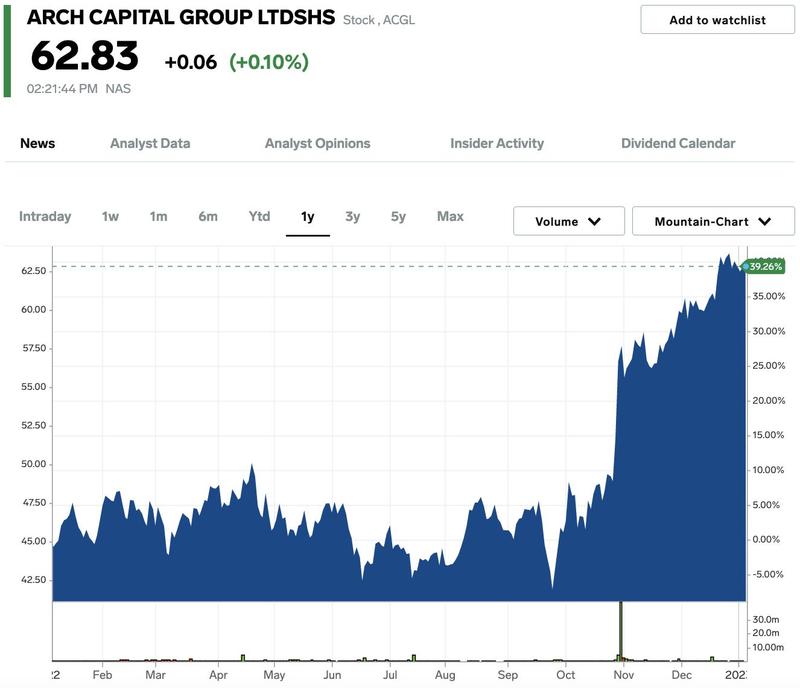The width and height of the screenshot is (800, 688).
Task: Select the Intraday chart range
Action: (x=45, y=216)
